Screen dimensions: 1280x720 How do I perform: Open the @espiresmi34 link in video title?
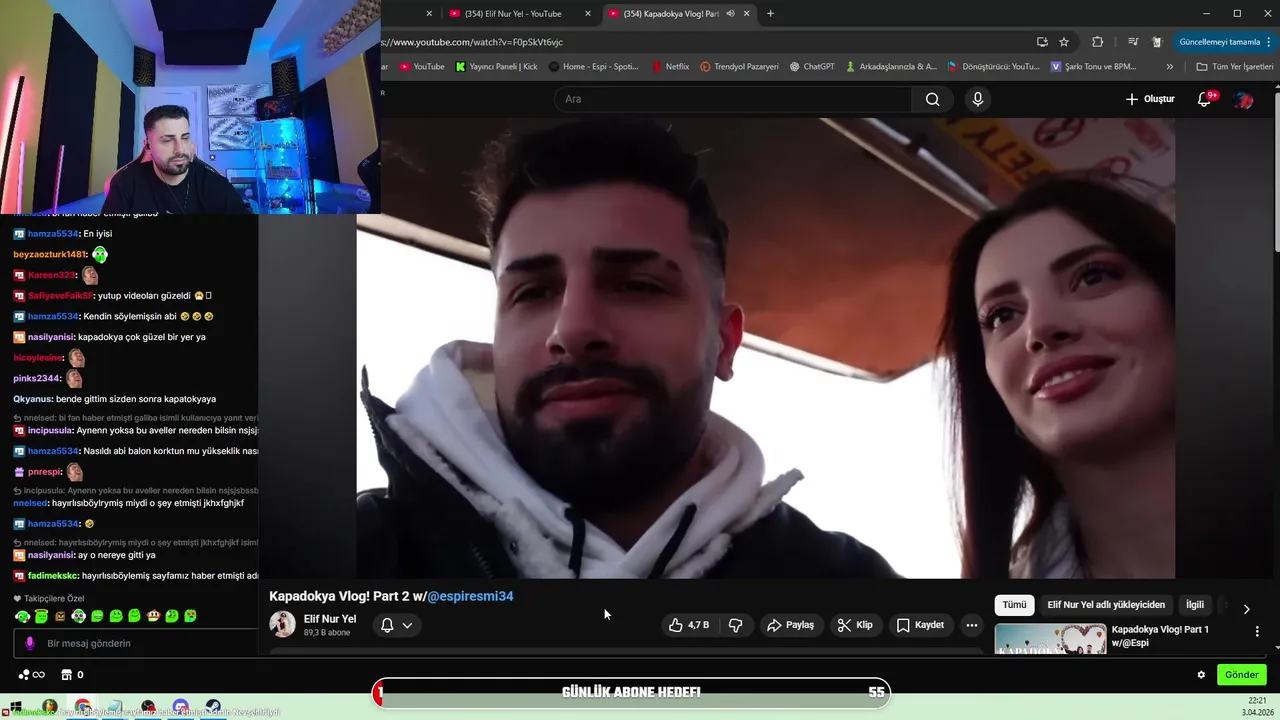(470, 596)
